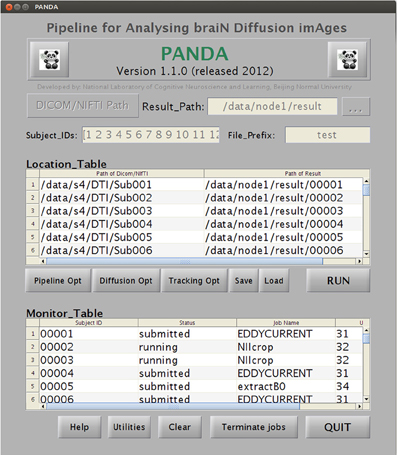Click the File_Prefix field containing test
This screenshot has width=397, height=455.
[328, 135]
